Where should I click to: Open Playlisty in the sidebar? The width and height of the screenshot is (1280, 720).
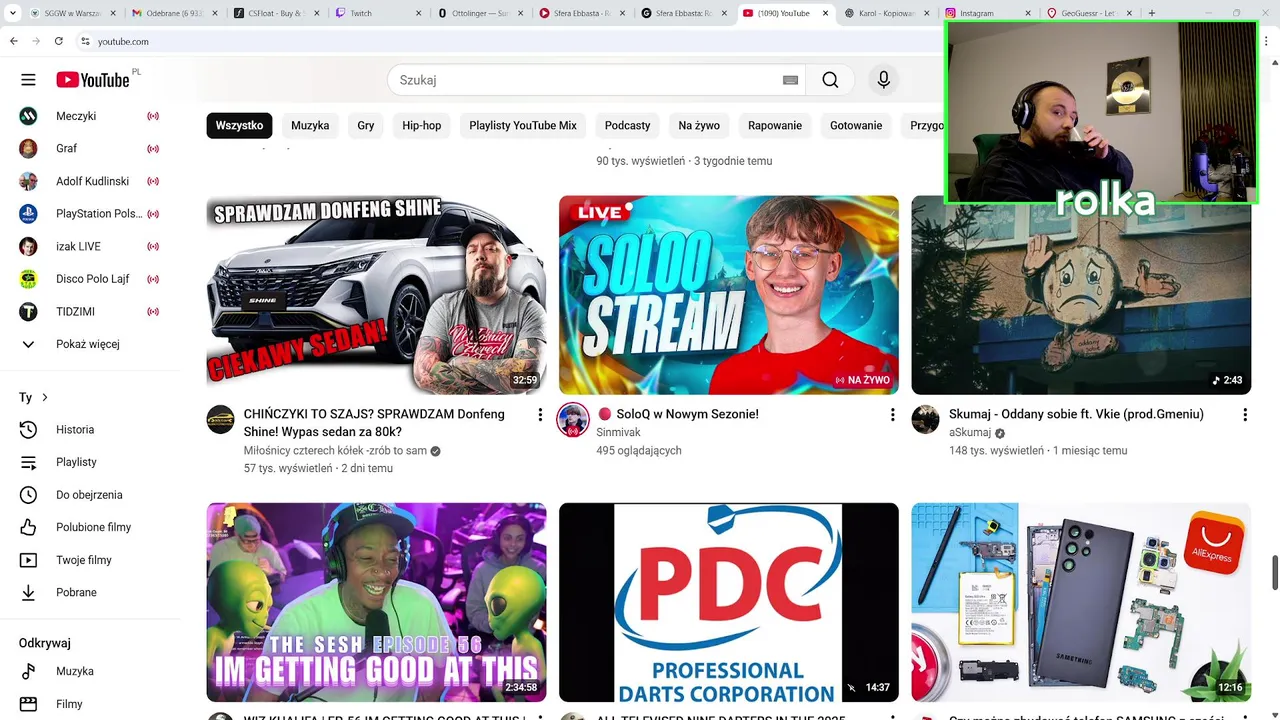tap(90, 462)
